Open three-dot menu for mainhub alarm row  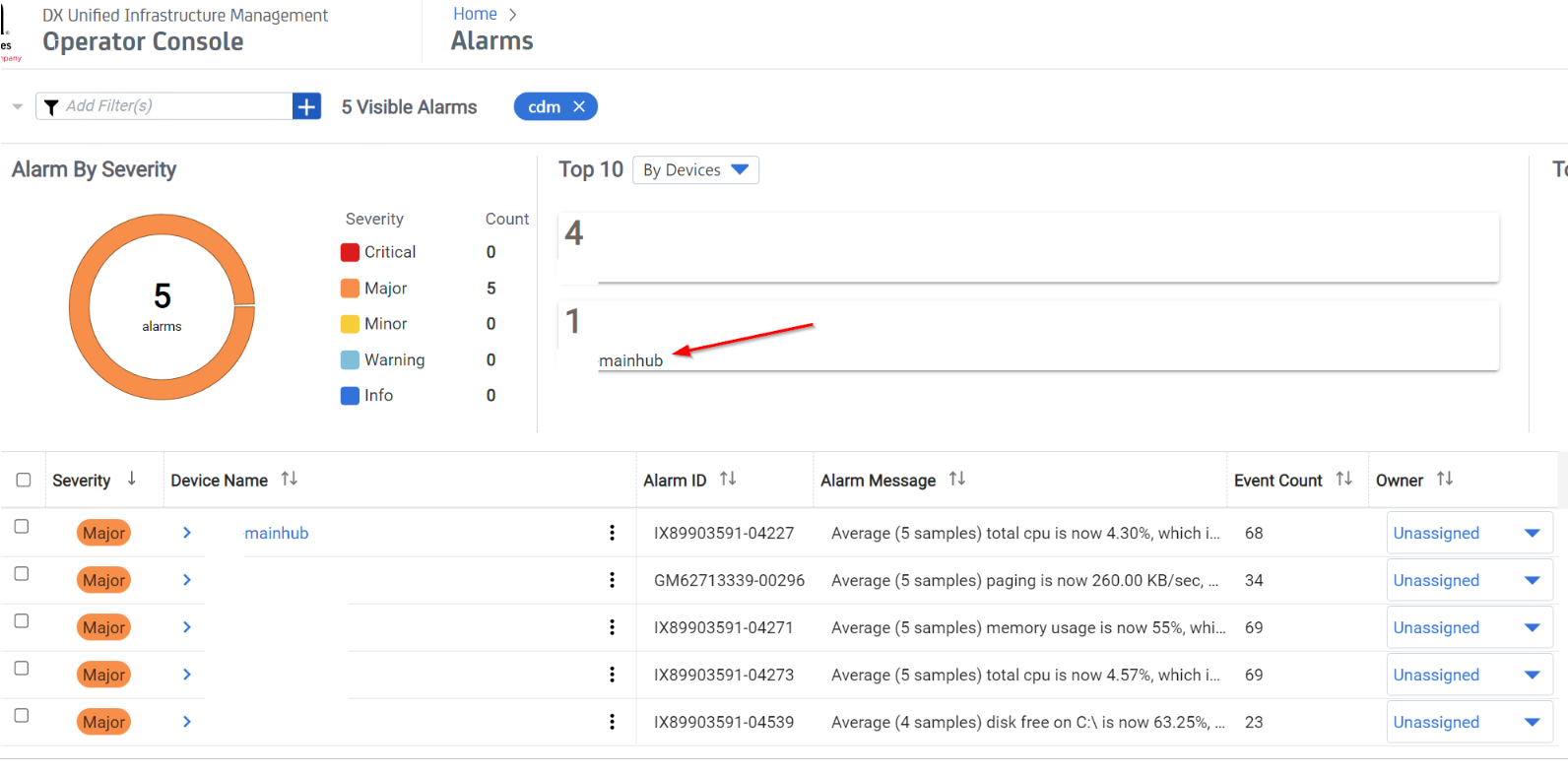(612, 533)
